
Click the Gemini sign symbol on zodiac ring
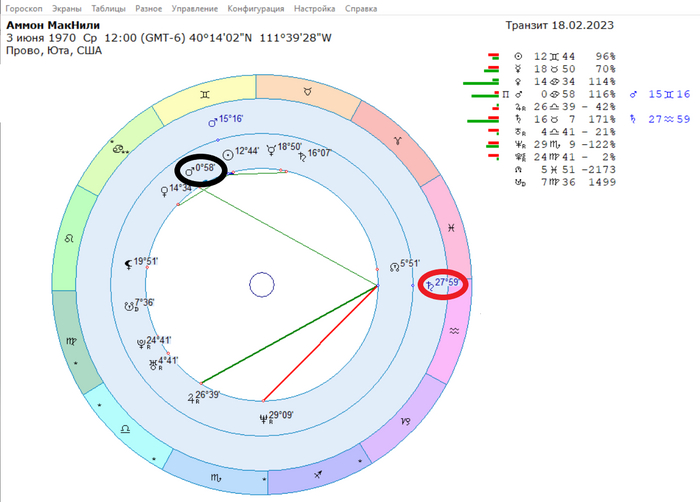(x=204, y=94)
